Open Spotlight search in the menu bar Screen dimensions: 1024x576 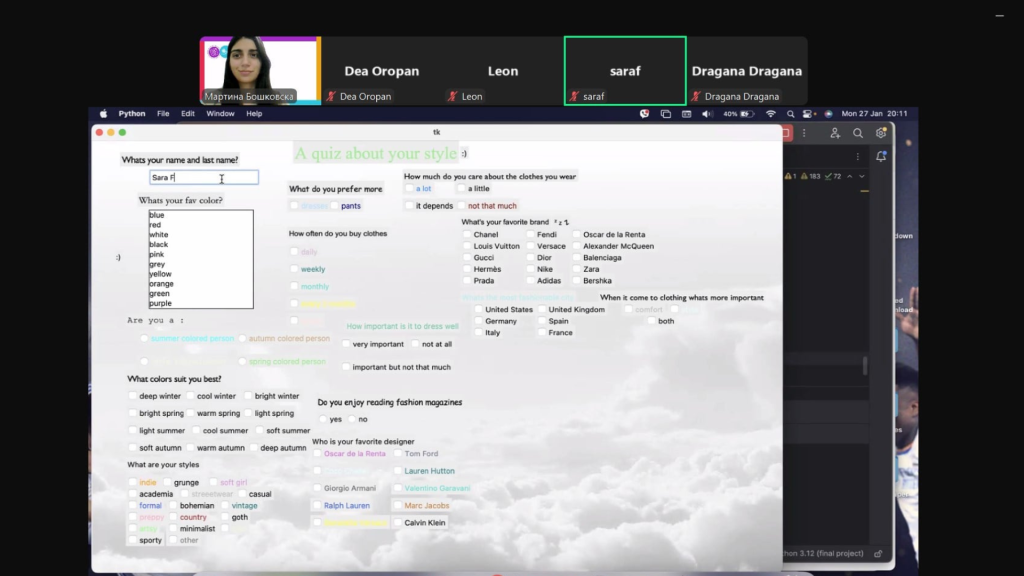[x=790, y=114]
